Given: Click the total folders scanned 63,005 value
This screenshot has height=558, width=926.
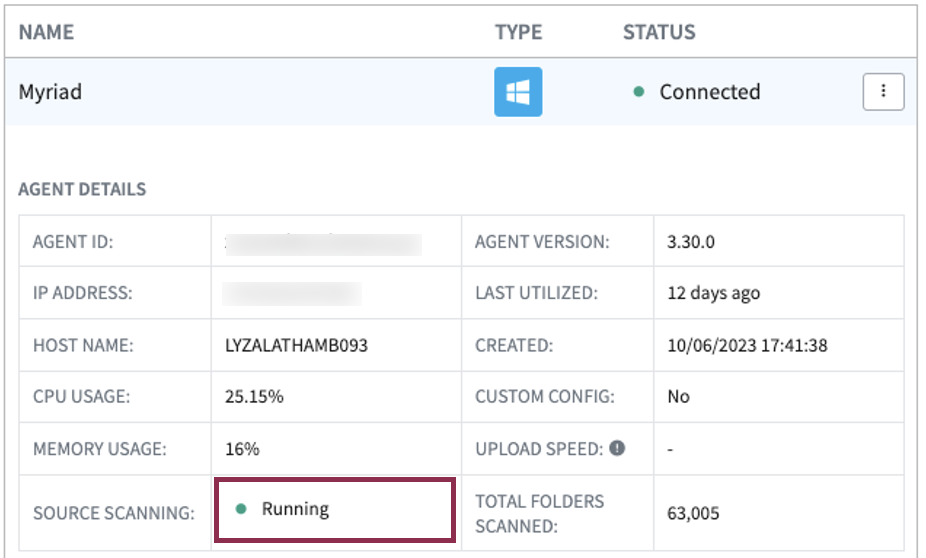Looking at the screenshot, I should coord(693,514).
